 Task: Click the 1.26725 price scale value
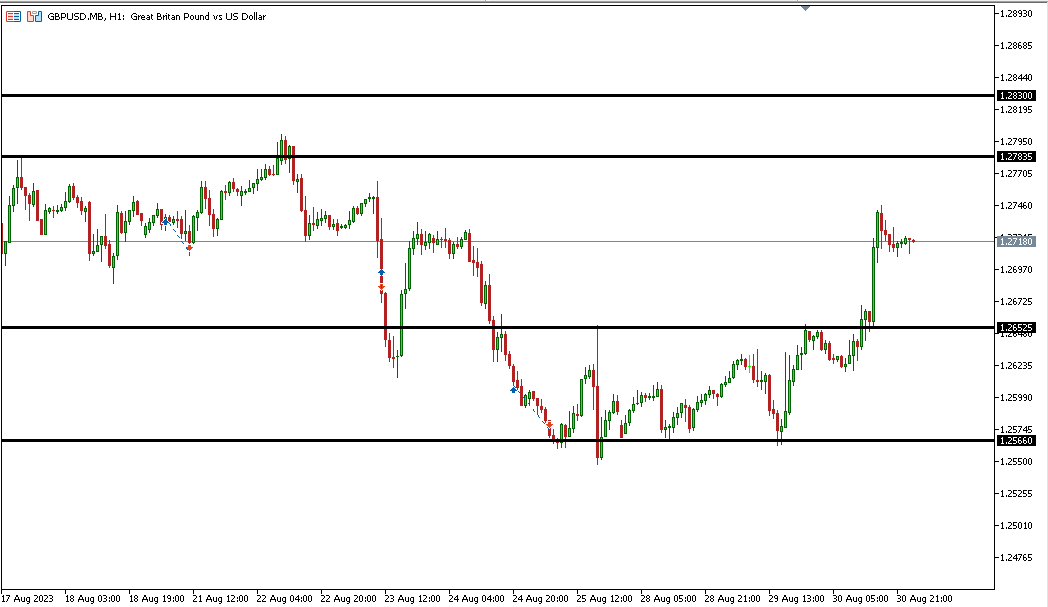point(1016,301)
